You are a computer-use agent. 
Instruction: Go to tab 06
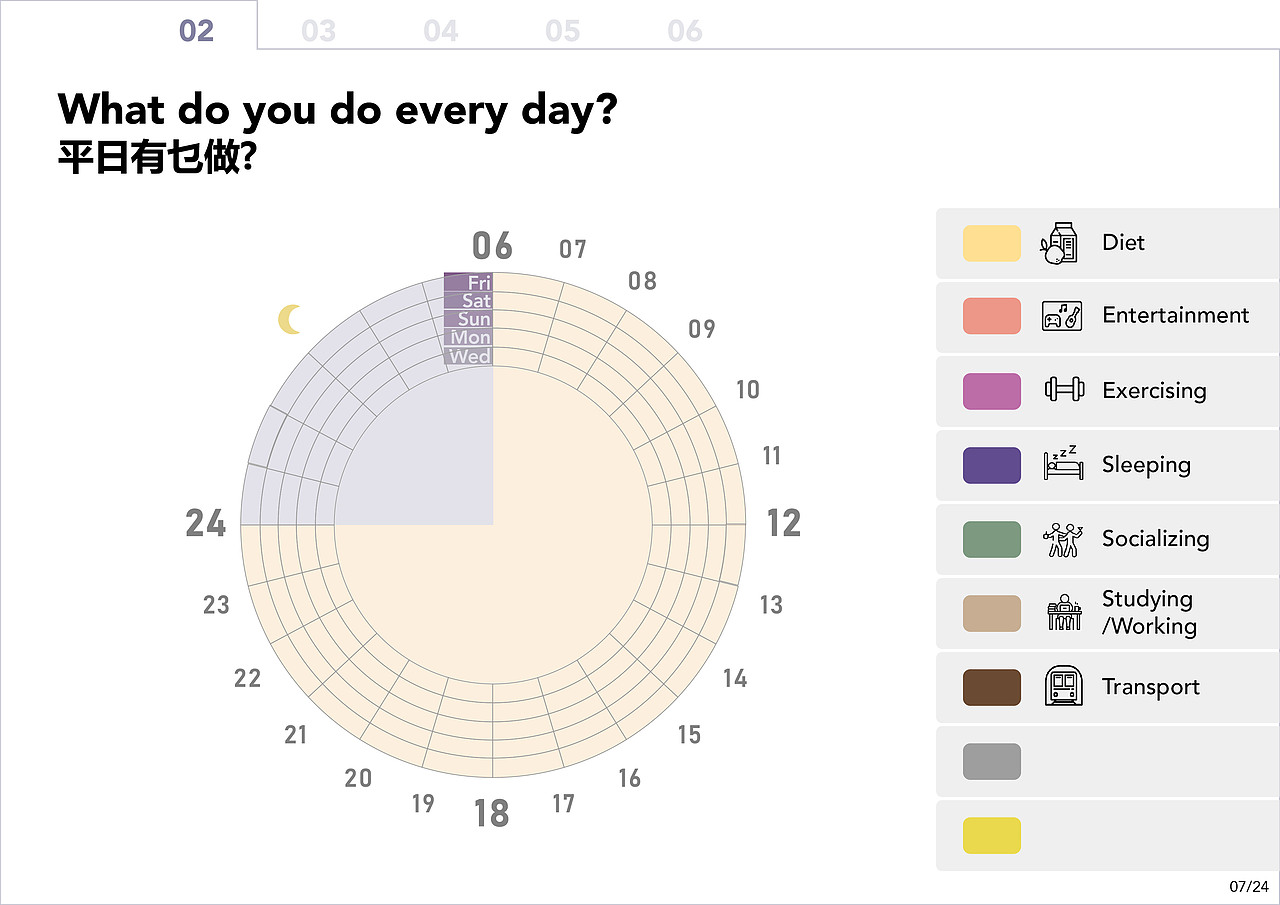(x=684, y=31)
